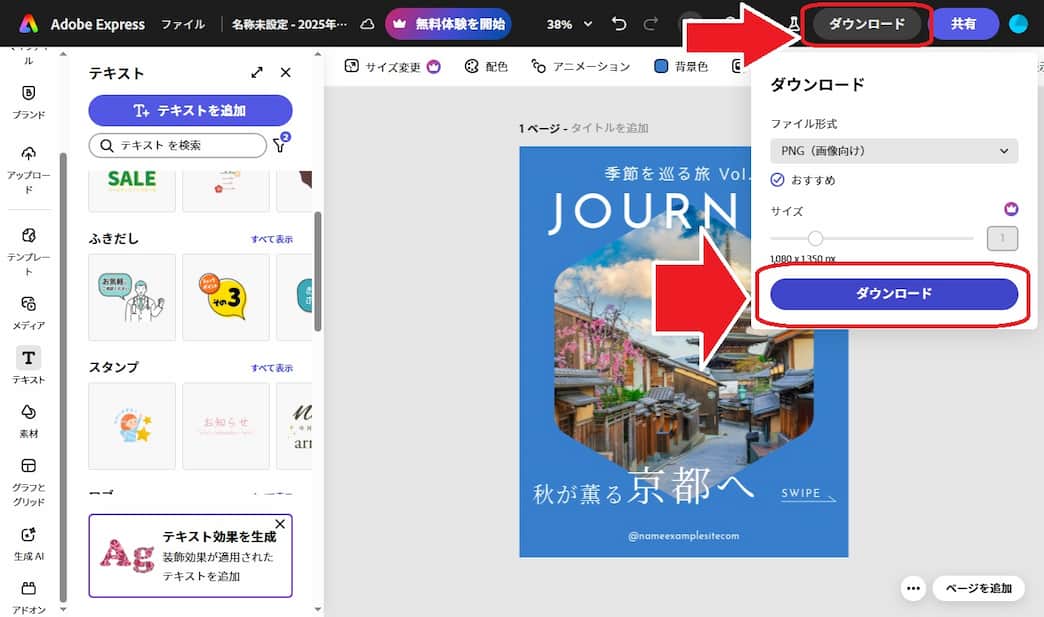Click the undo arrow in top bar
The height and width of the screenshot is (617, 1044).
619,24
